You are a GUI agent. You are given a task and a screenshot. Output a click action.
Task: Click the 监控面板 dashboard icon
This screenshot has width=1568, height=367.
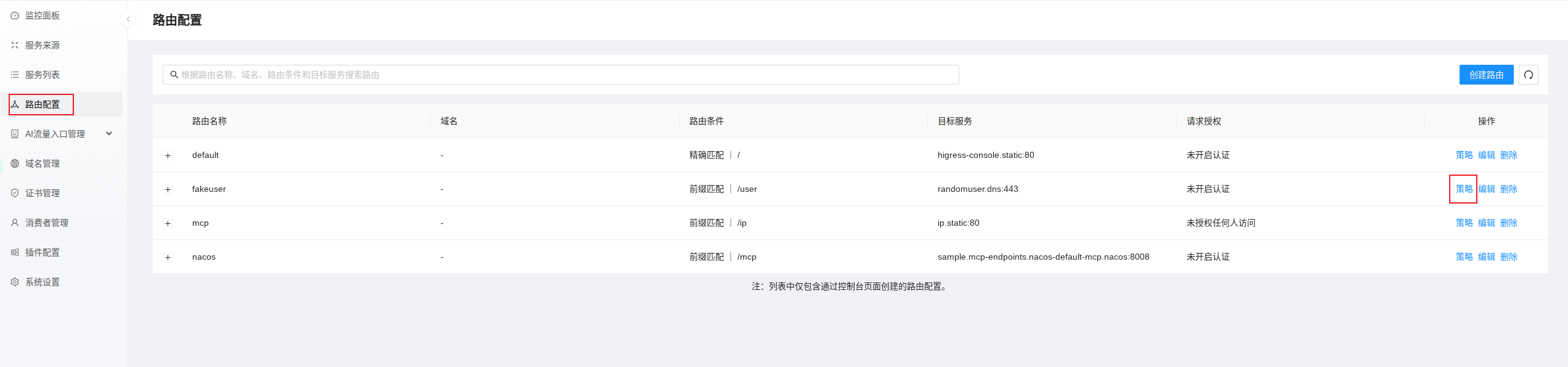click(15, 15)
